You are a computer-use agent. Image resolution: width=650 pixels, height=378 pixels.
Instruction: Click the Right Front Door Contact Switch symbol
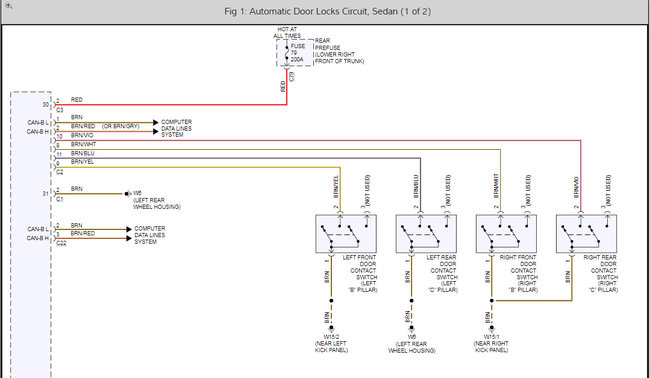pyautogui.click(x=506, y=234)
